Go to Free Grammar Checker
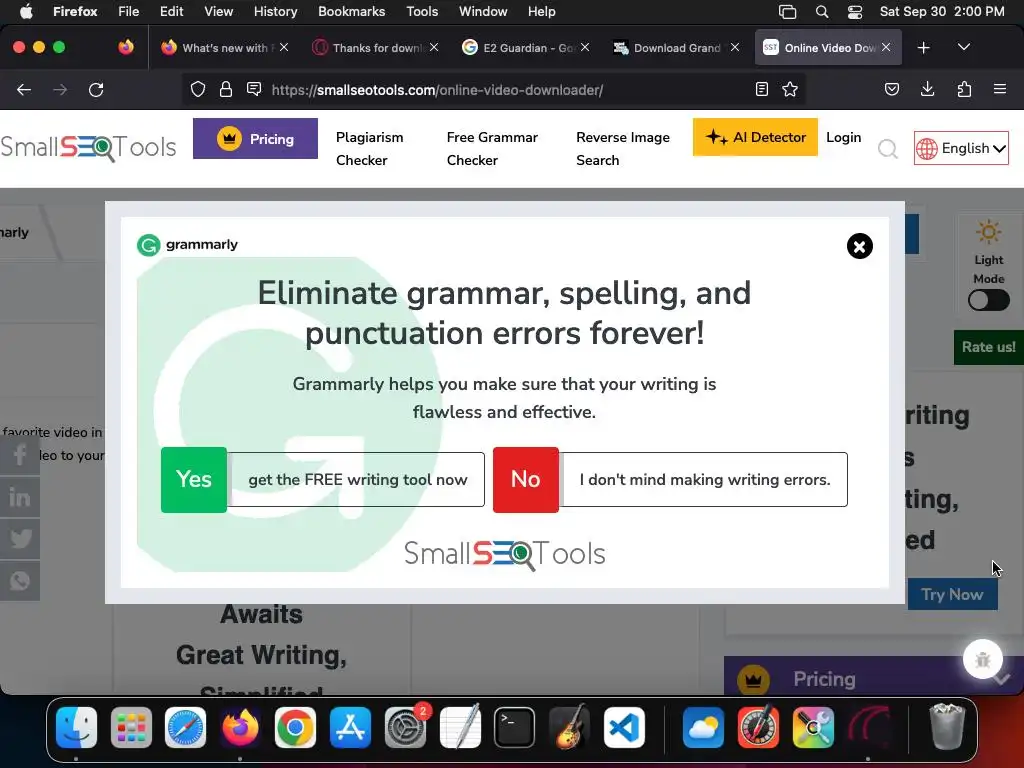The image size is (1024, 768). (x=492, y=149)
